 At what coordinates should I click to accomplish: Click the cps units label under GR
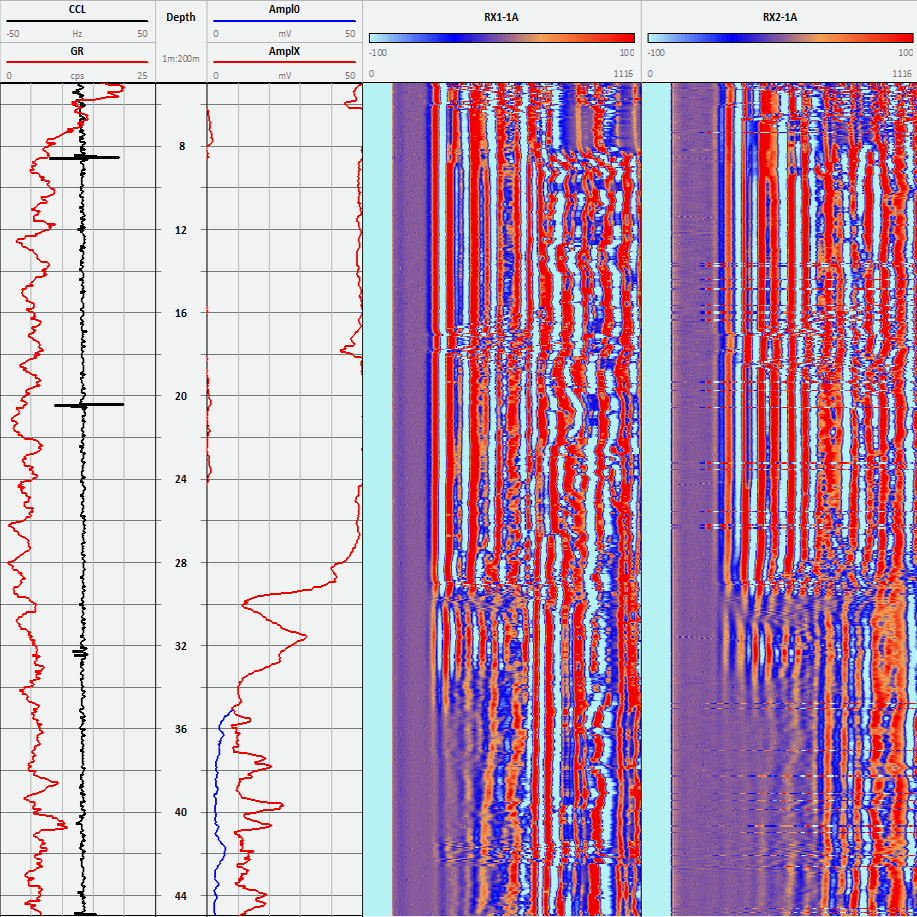[x=78, y=74]
